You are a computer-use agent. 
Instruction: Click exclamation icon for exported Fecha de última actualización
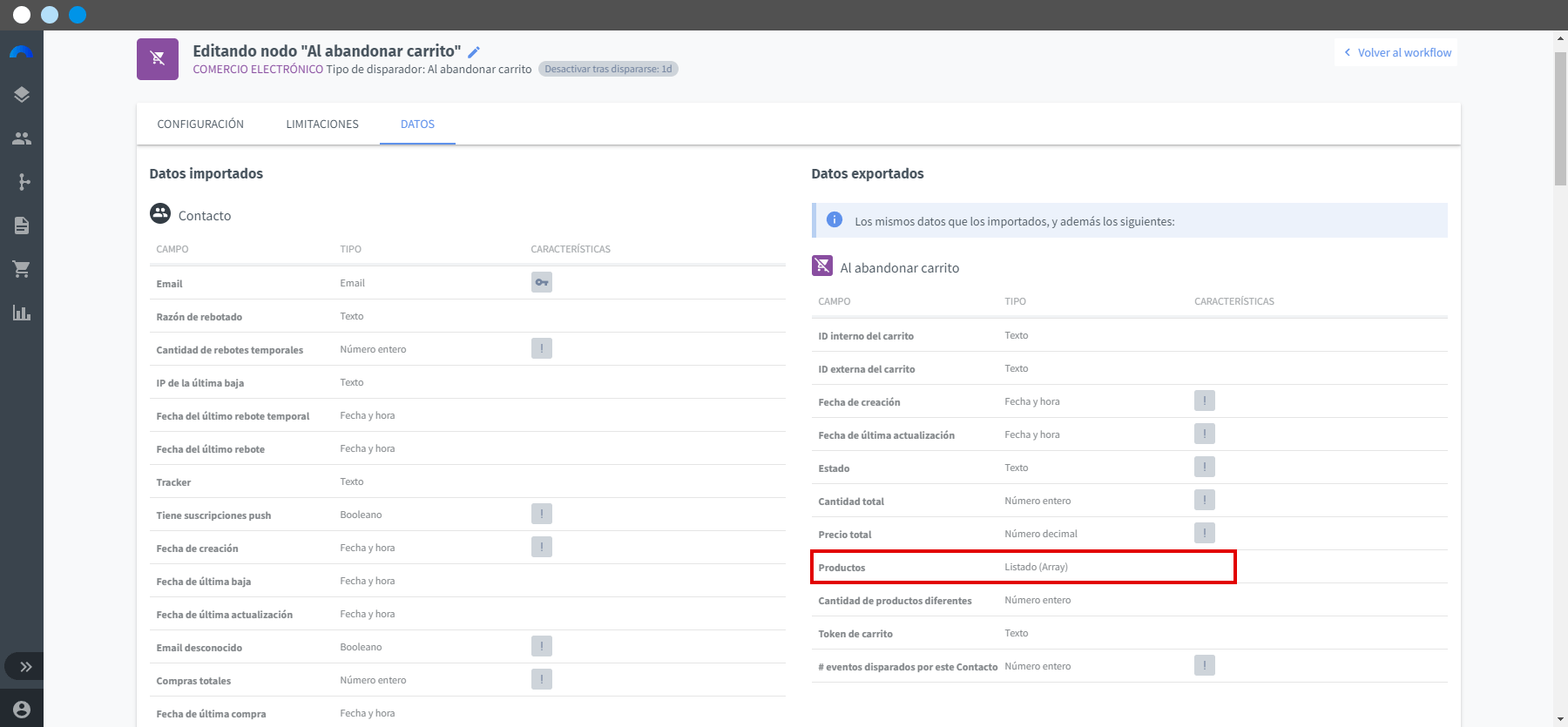(x=1205, y=434)
